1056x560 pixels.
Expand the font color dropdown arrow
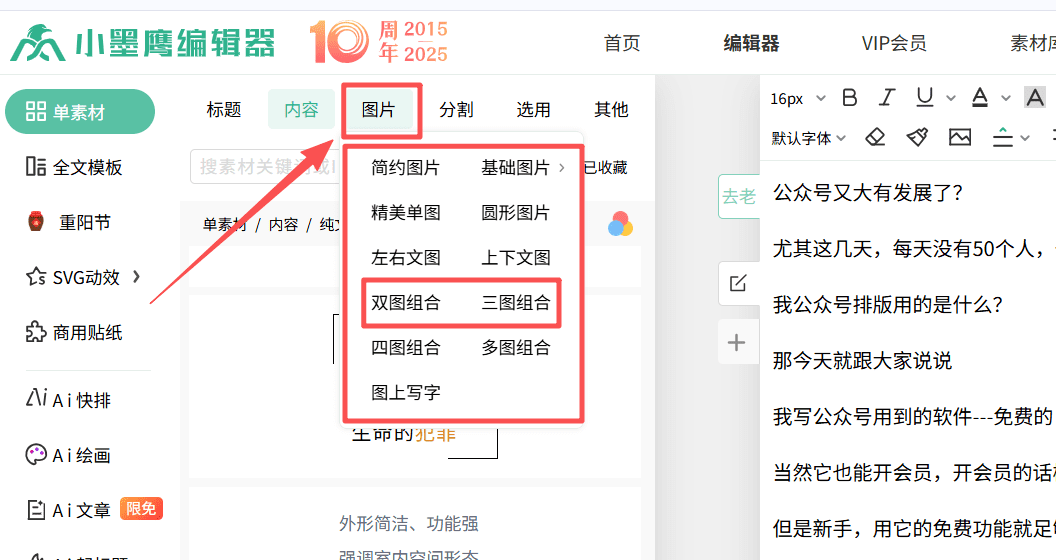tap(1005, 99)
